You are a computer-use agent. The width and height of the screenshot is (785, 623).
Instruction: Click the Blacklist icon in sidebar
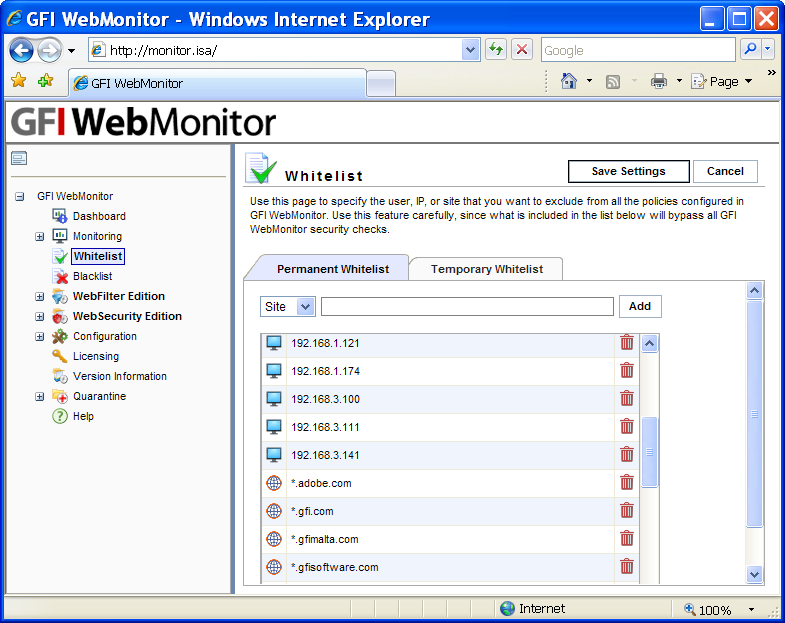(60, 276)
